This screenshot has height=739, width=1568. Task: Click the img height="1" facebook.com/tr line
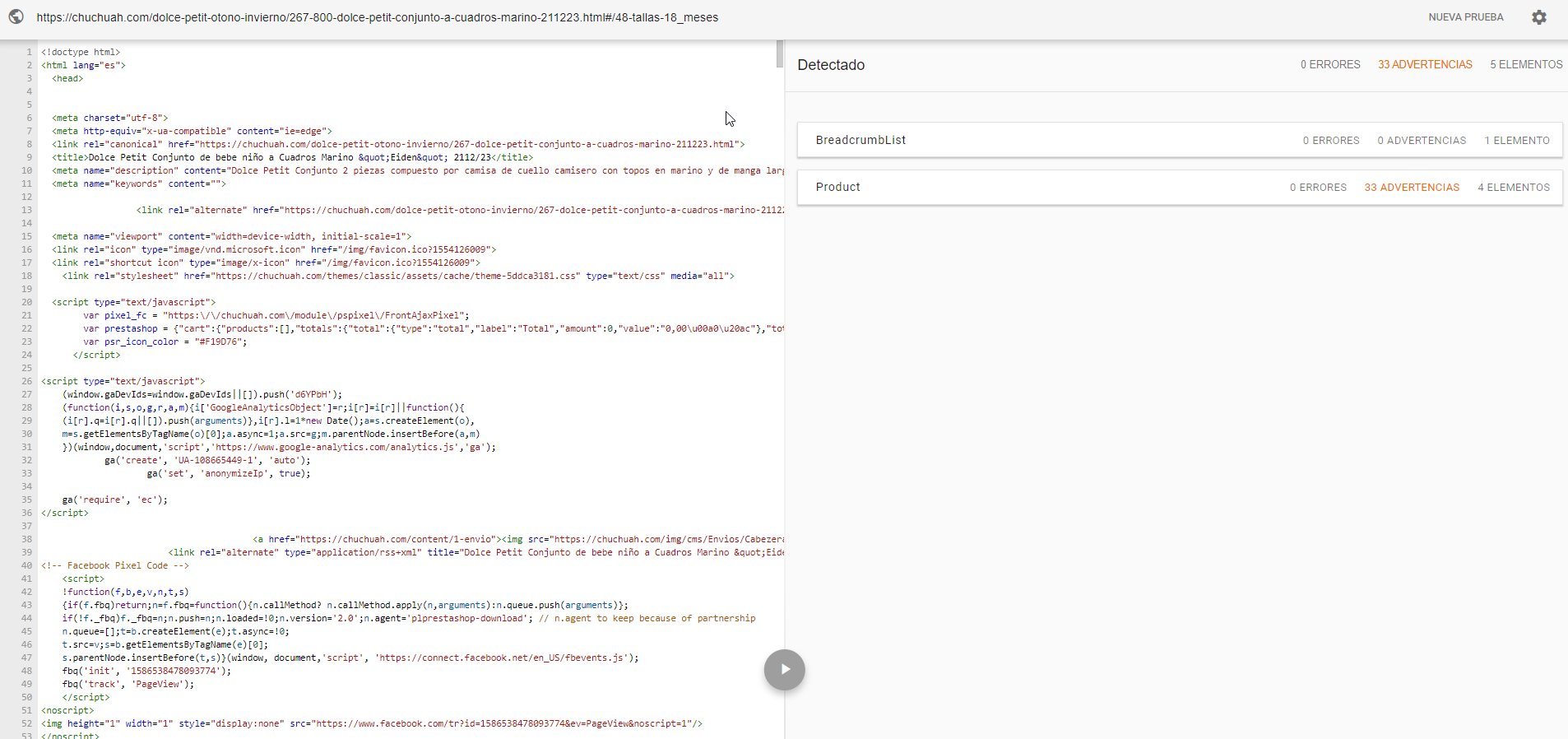[372, 723]
